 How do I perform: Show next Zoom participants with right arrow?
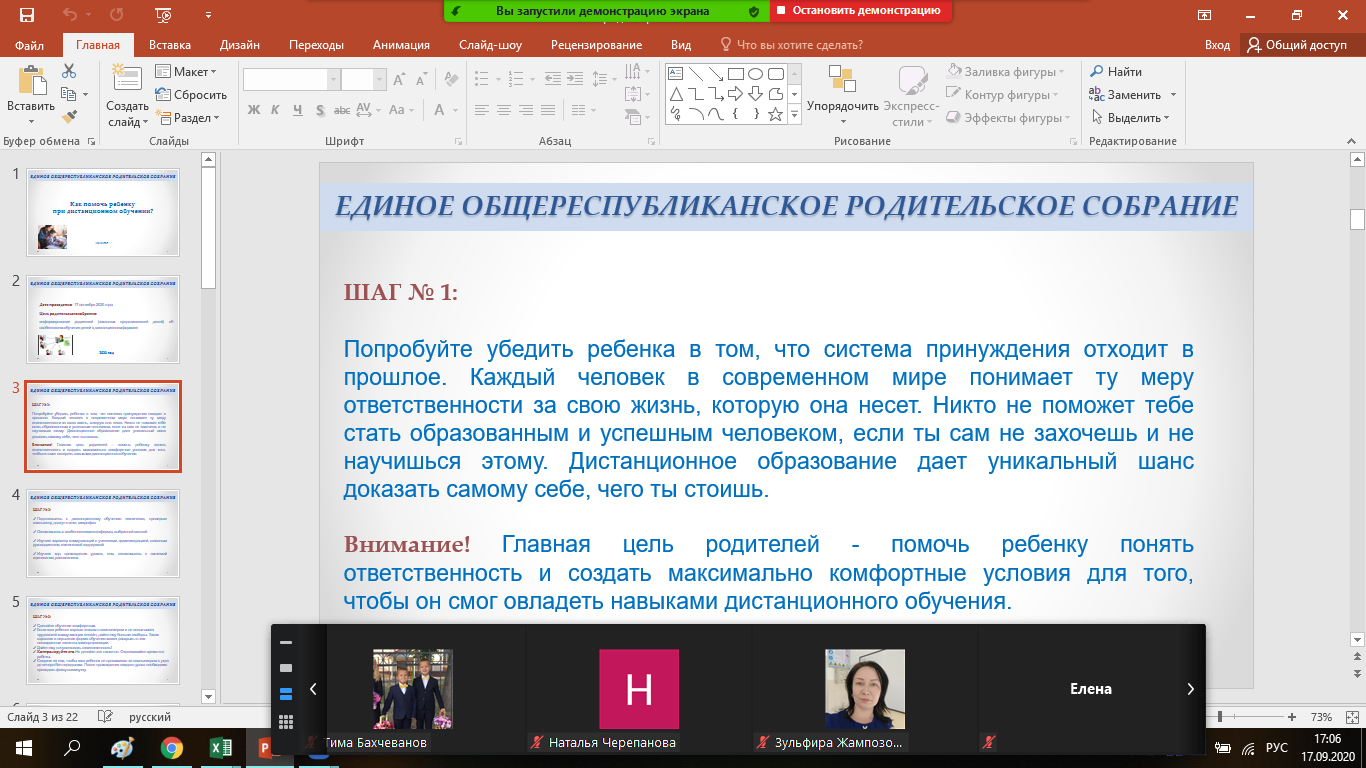tap(1190, 689)
